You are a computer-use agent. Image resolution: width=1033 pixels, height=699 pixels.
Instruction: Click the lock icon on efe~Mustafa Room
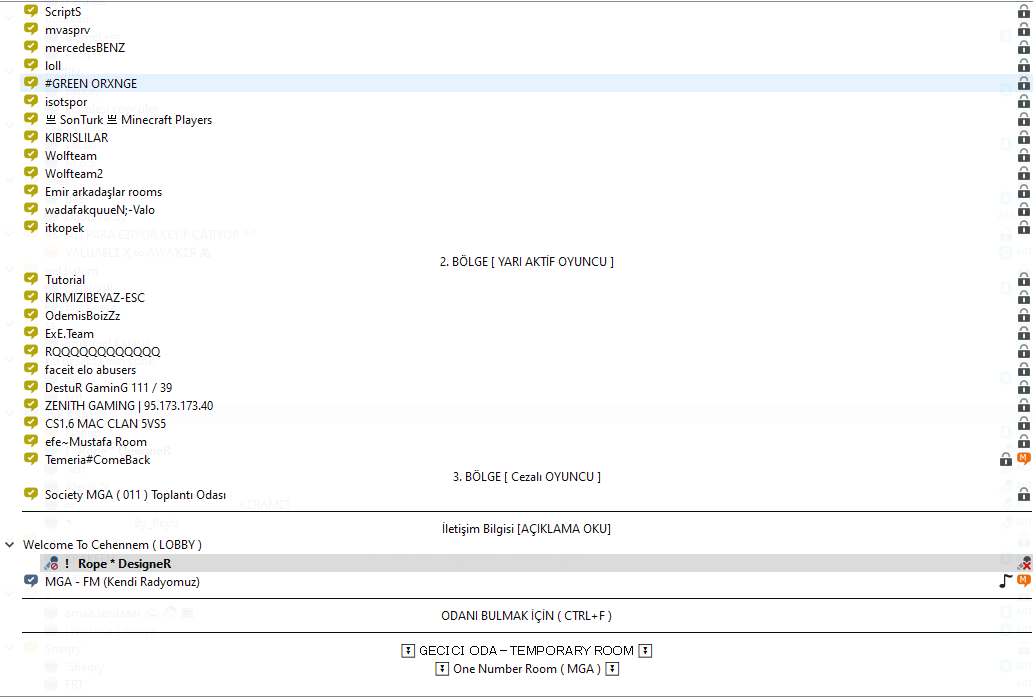(x=1023, y=441)
